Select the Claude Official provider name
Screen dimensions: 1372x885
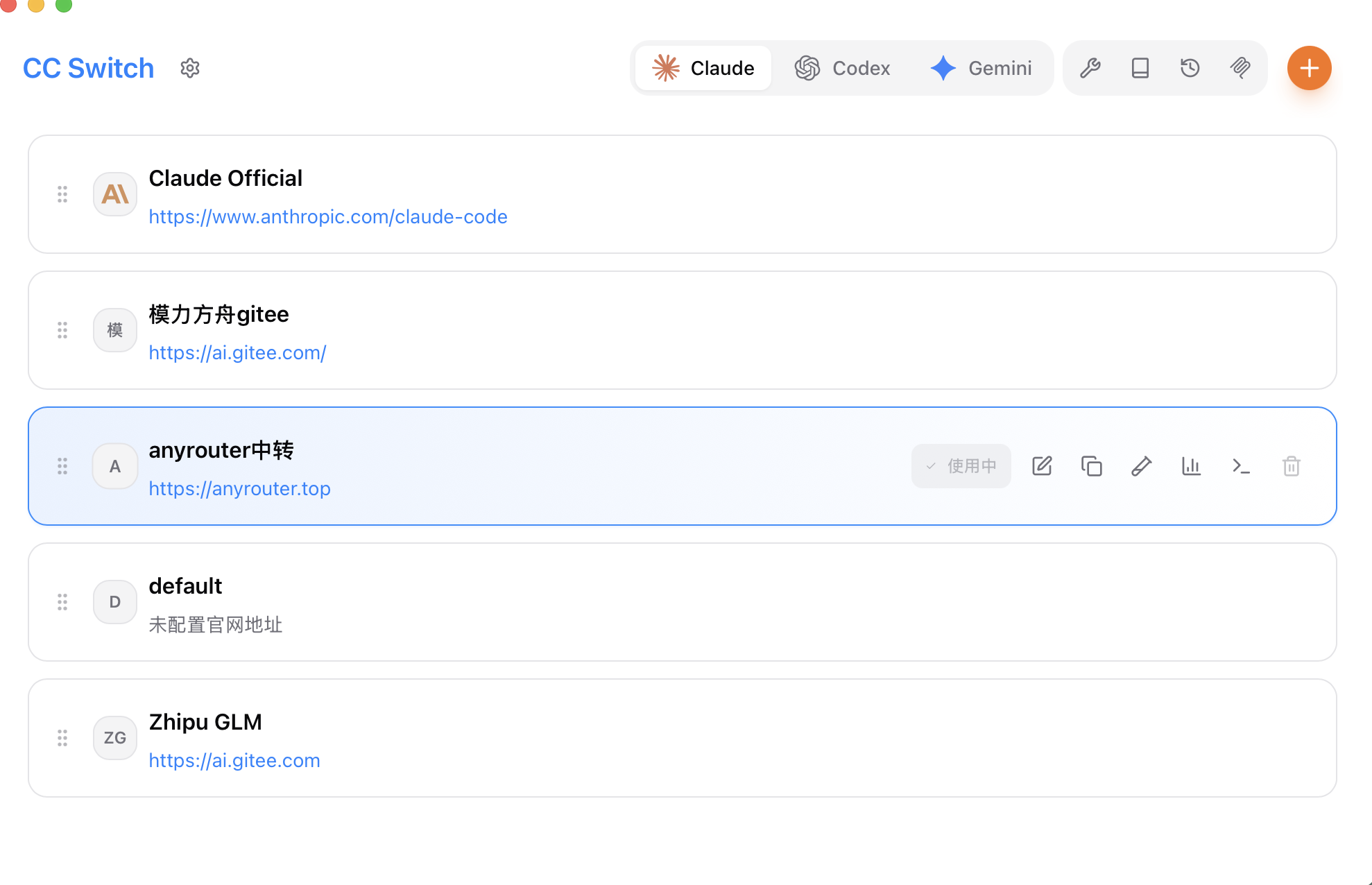225,178
